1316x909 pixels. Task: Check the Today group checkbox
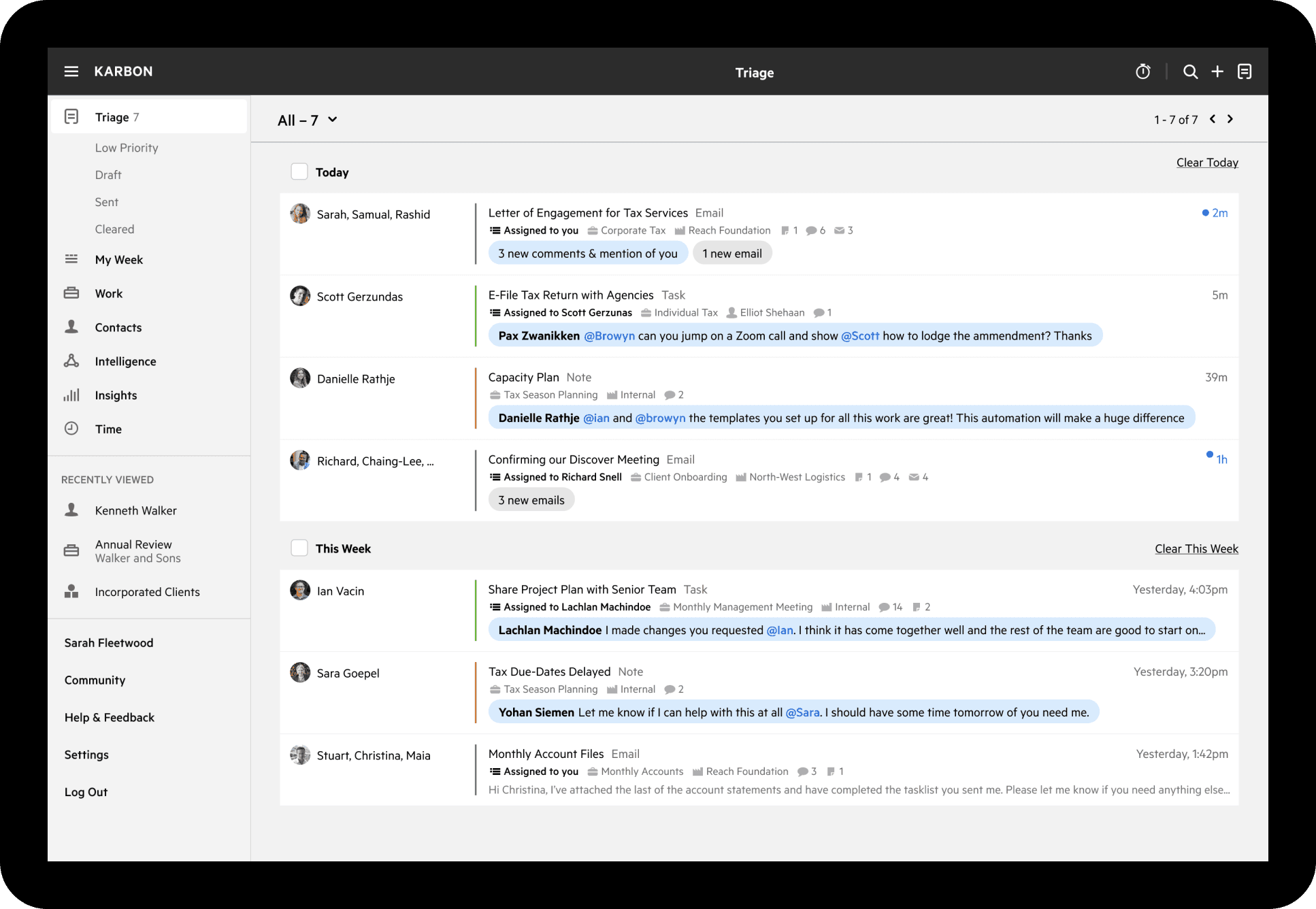click(299, 171)
